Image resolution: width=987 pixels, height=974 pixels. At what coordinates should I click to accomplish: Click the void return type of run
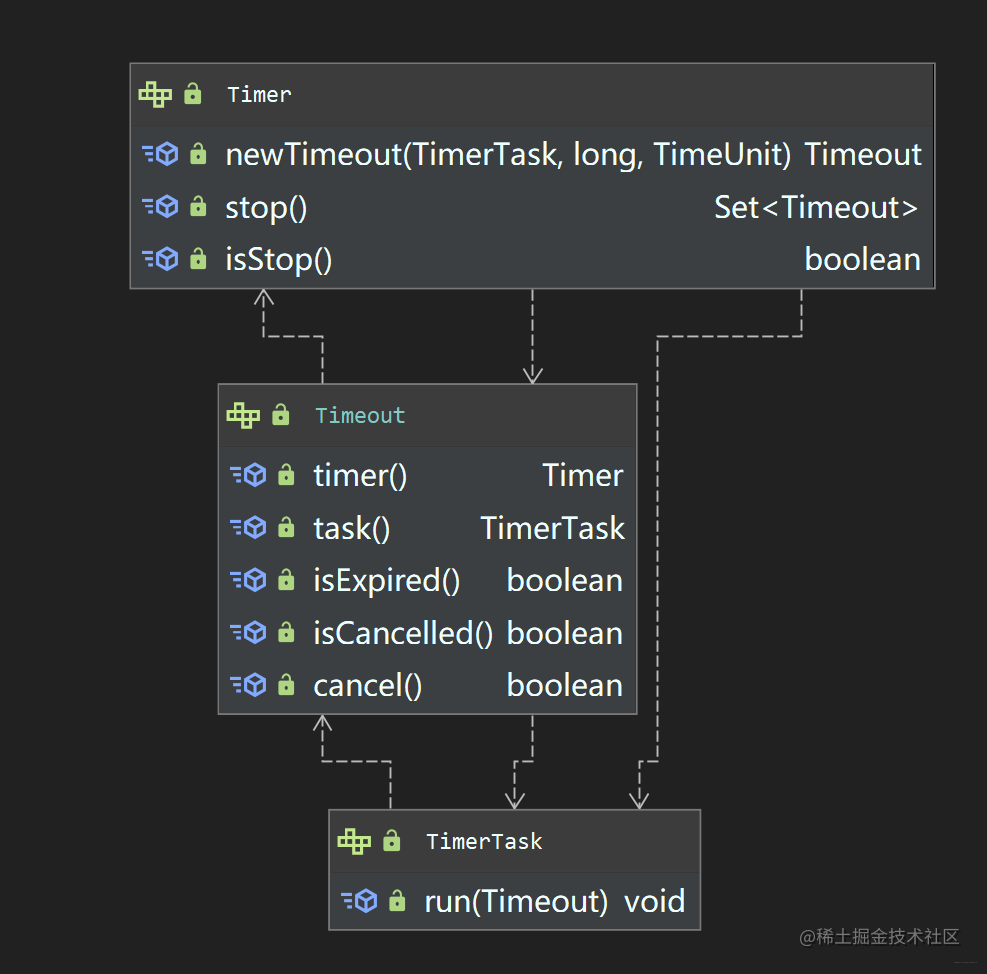[655, 901]
